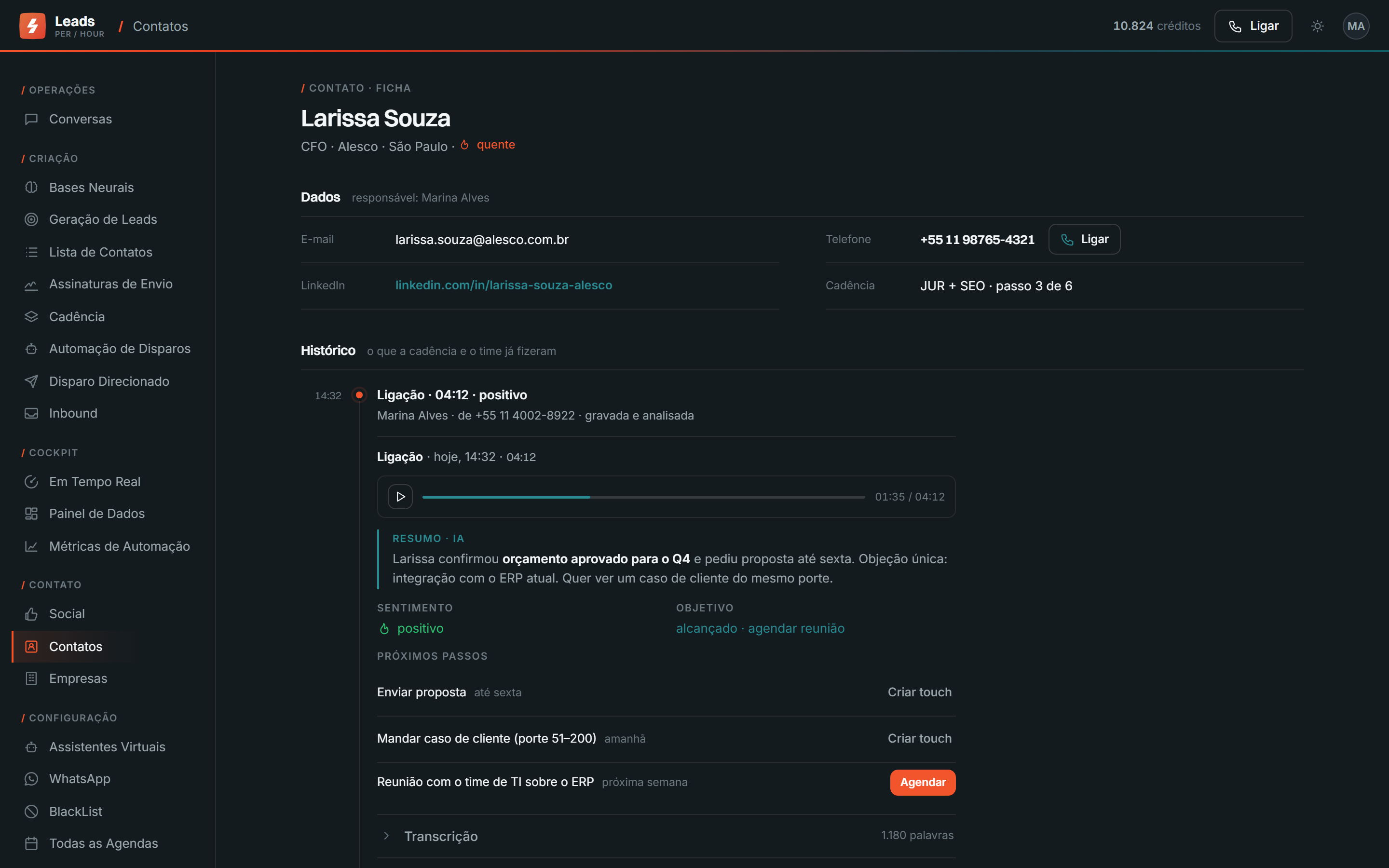The width and height of the screenshot is (1389, 868).
Task: Play the call recording
Action: tap(400, 497)
